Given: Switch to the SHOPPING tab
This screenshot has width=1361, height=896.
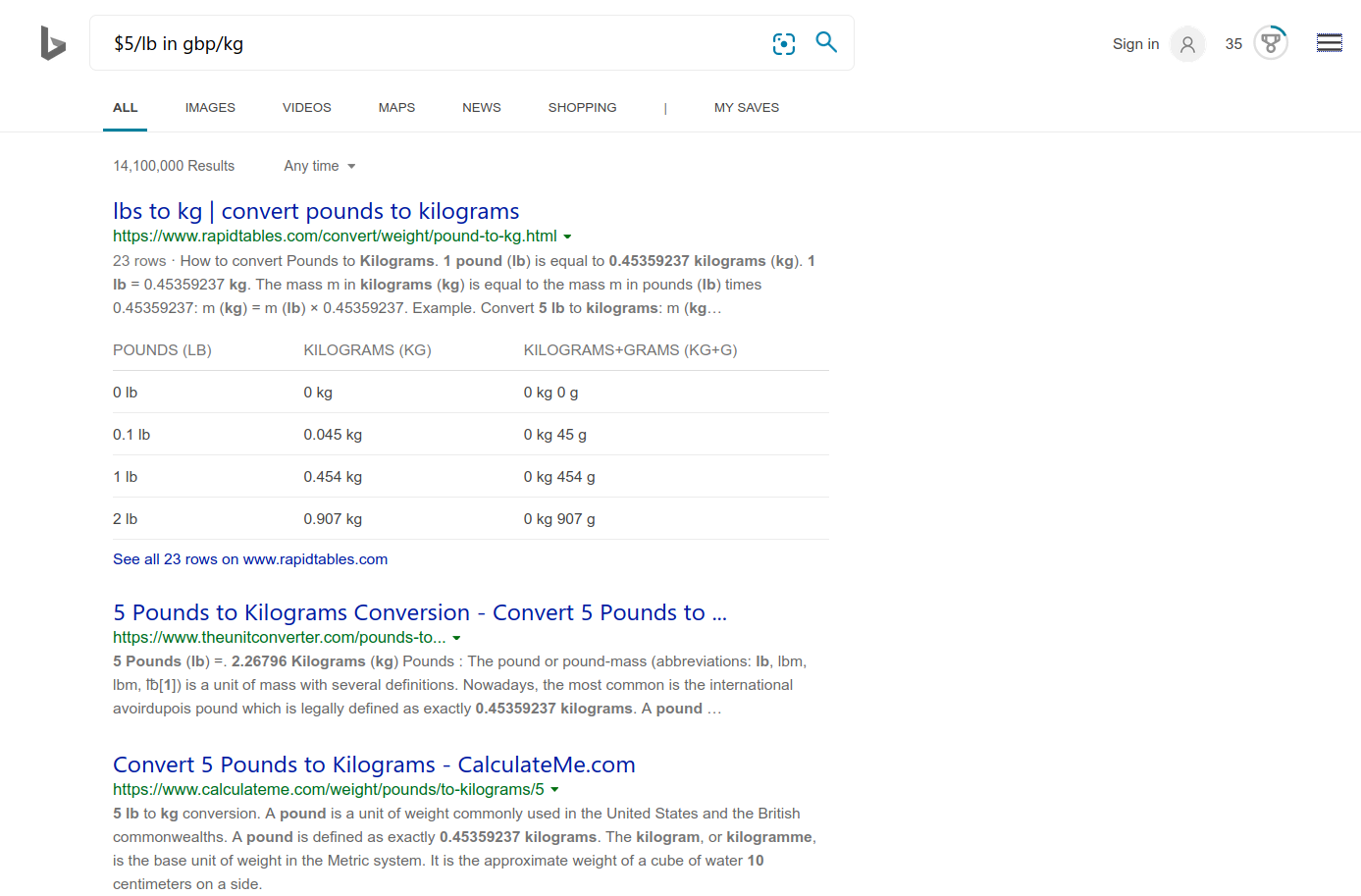Looking at the screenshot, I should coord(582,108).
